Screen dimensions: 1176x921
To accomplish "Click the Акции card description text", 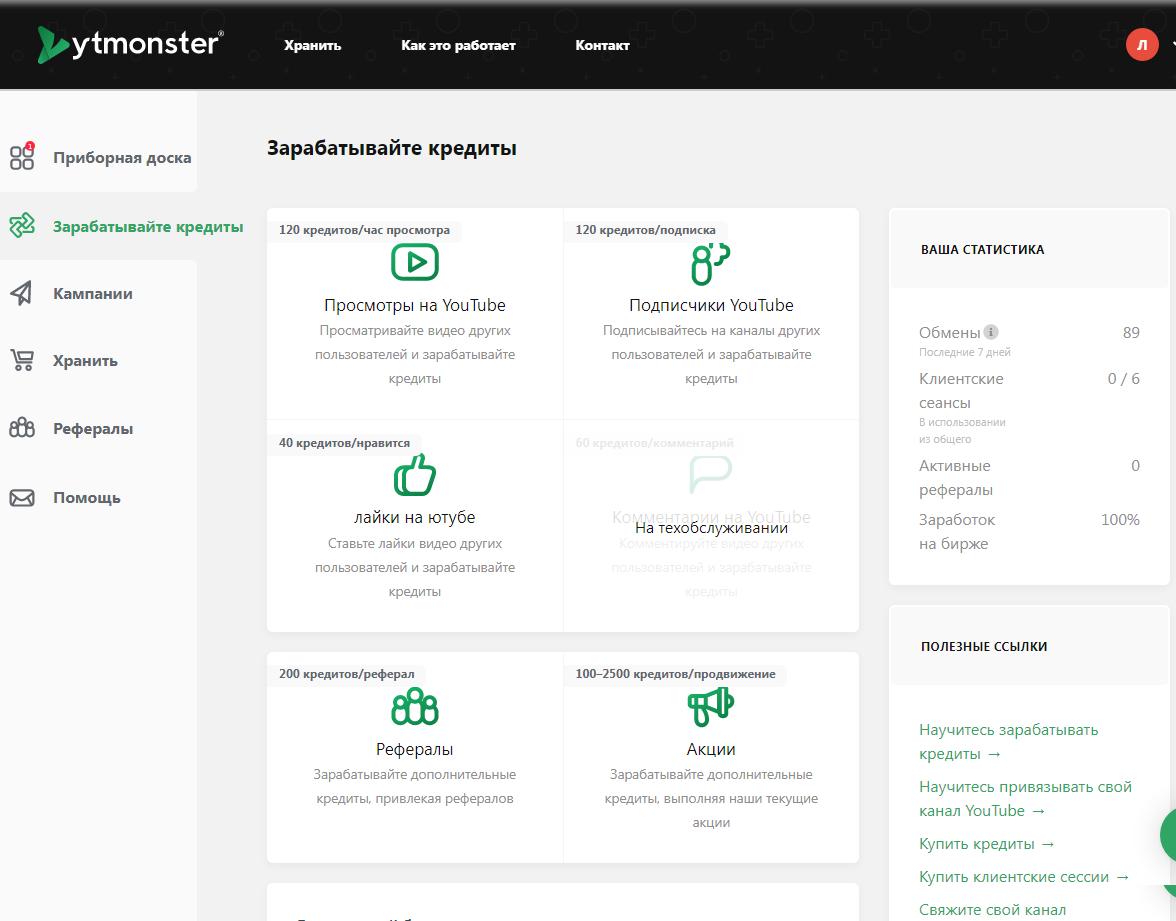I will tap(711, 799).
